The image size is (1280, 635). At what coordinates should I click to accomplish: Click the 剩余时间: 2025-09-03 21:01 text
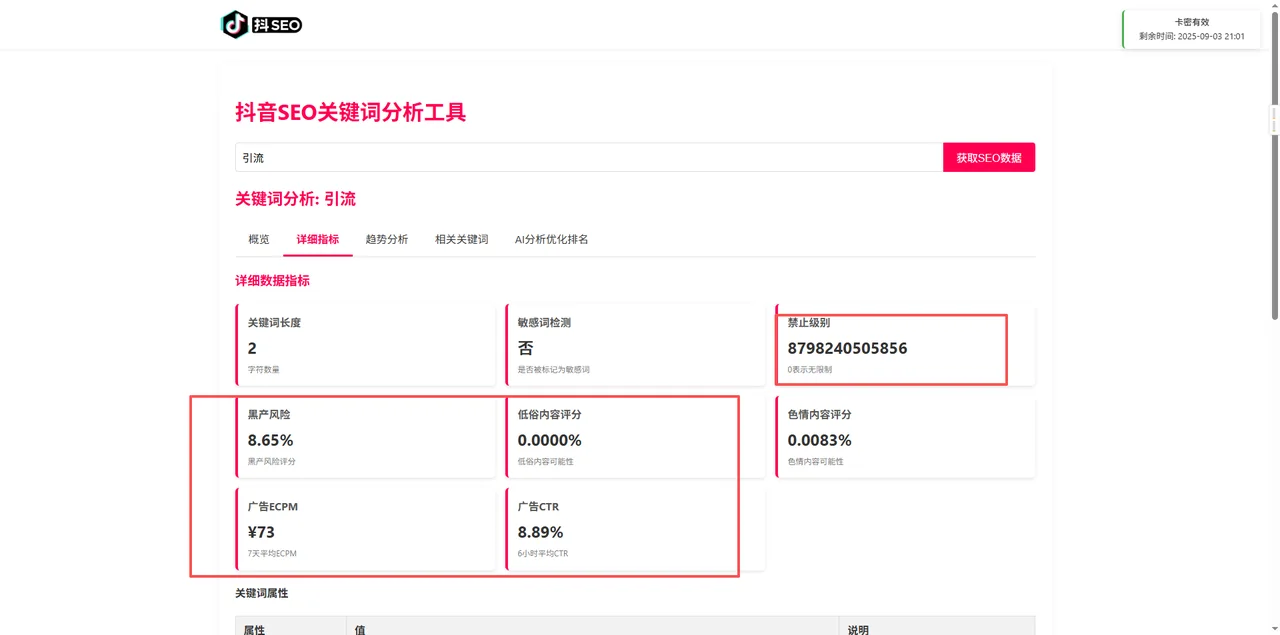point(1192,36)
